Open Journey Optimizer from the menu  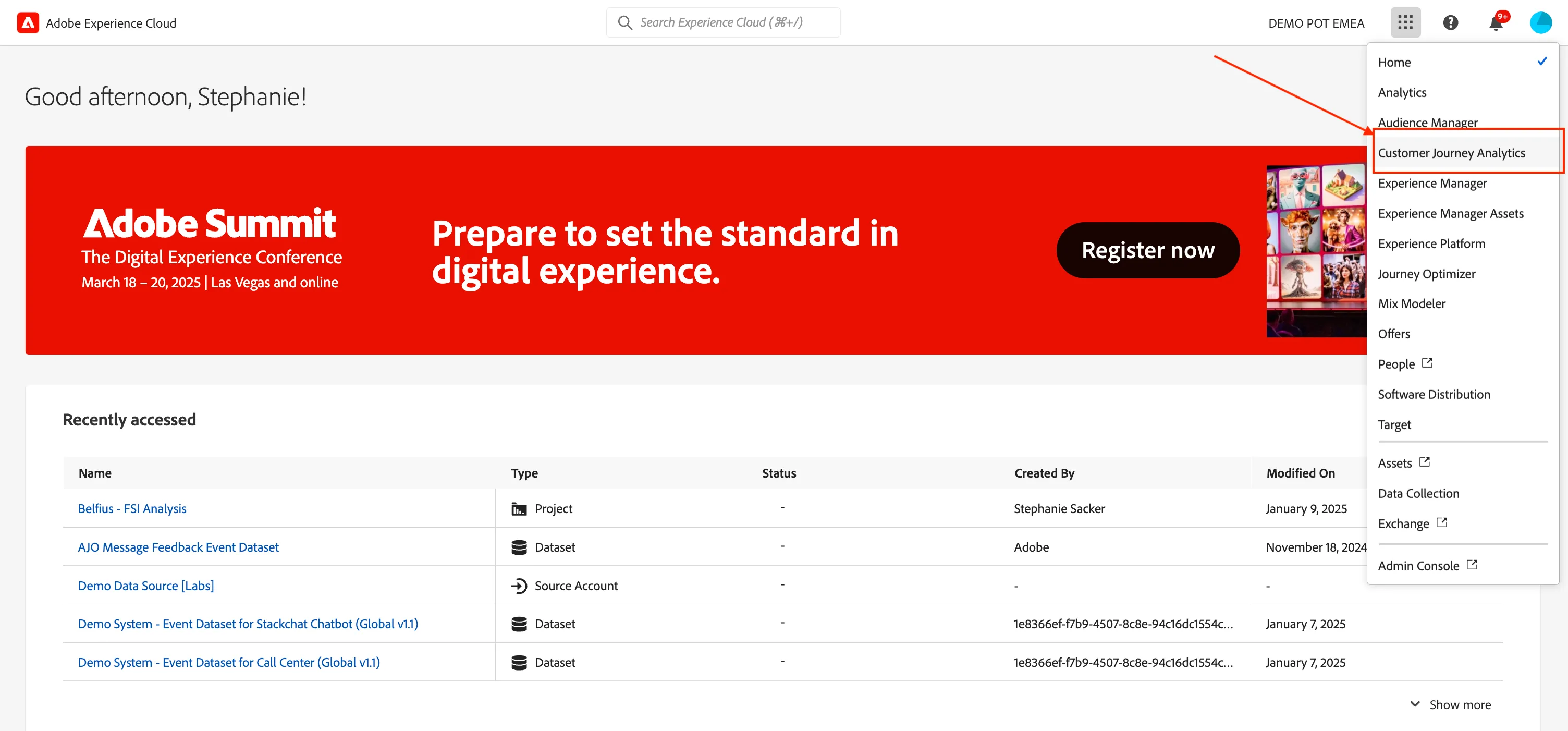pos(1462,273)
